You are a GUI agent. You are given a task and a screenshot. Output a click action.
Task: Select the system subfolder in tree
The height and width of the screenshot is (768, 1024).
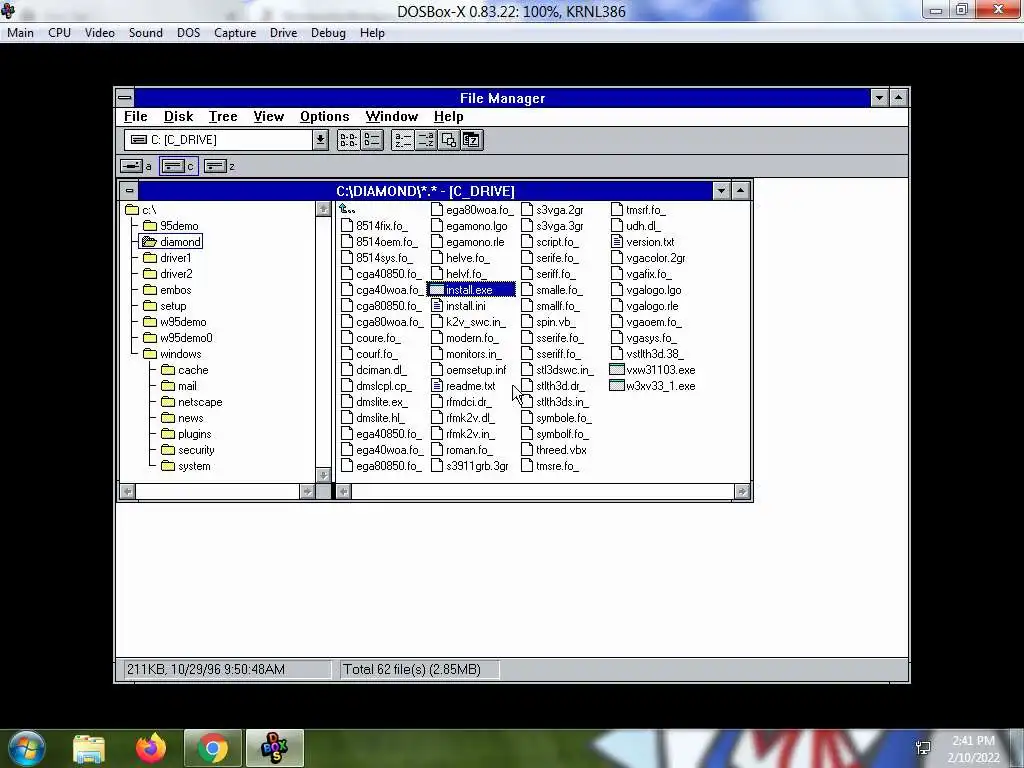tap(186, 466)
